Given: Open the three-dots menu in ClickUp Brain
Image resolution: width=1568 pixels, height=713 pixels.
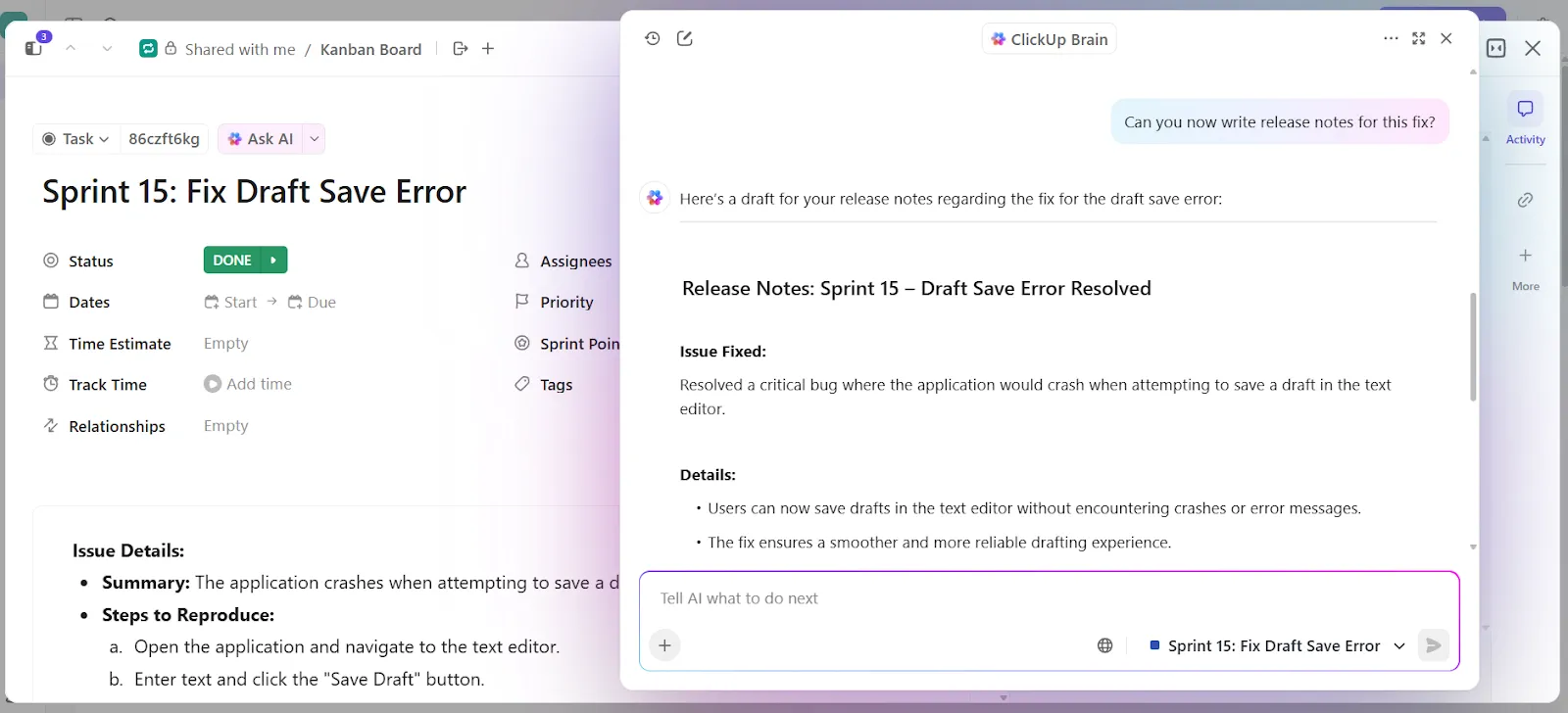Looking at the screenshot, I should (1391, 38).
